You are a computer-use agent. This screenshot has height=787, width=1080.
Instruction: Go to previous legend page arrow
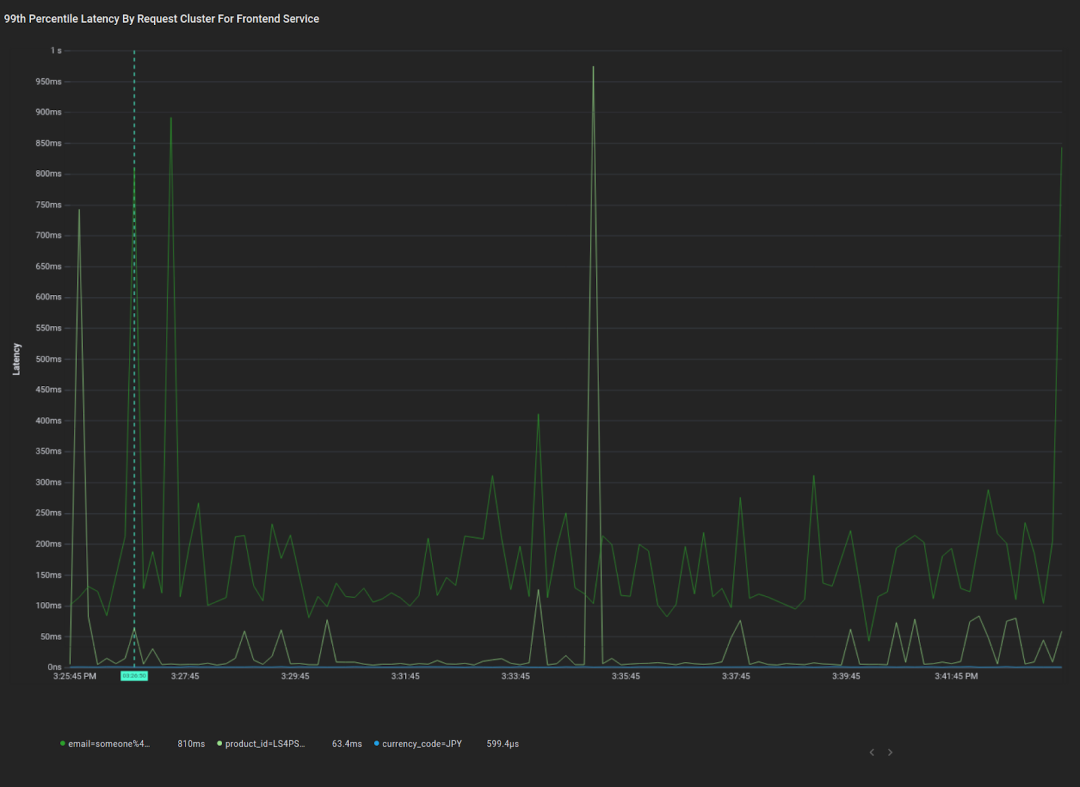click(x=872, y=752)
